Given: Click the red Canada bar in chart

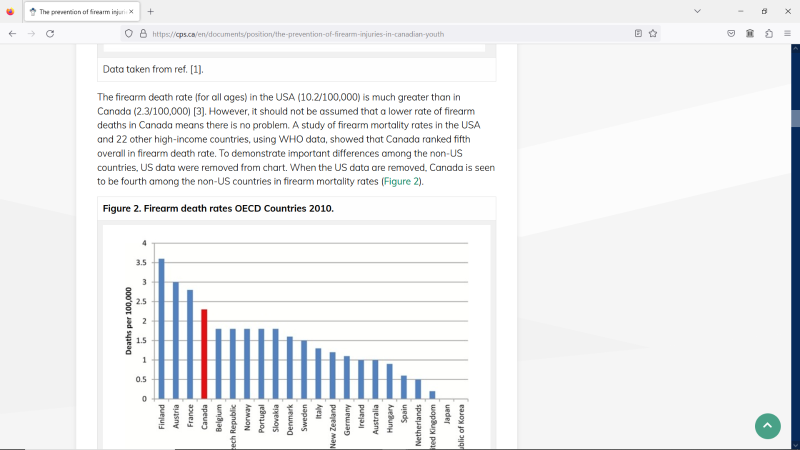Looking at the screenshot, I should pos(204,354).
